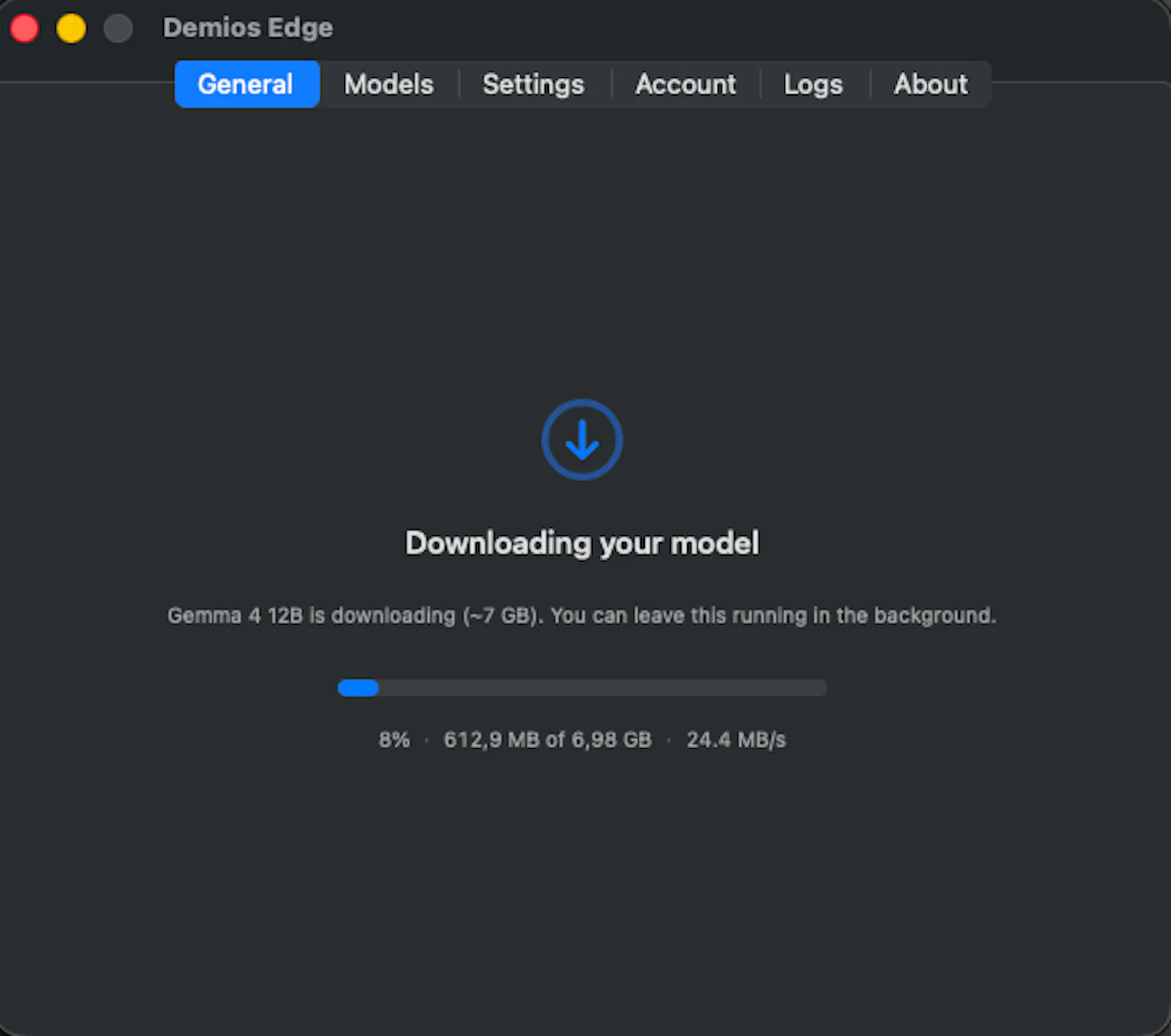The image size is (1171, 1036).
Task: Click the Demios Edge window title
Action: tap(247, 28)
